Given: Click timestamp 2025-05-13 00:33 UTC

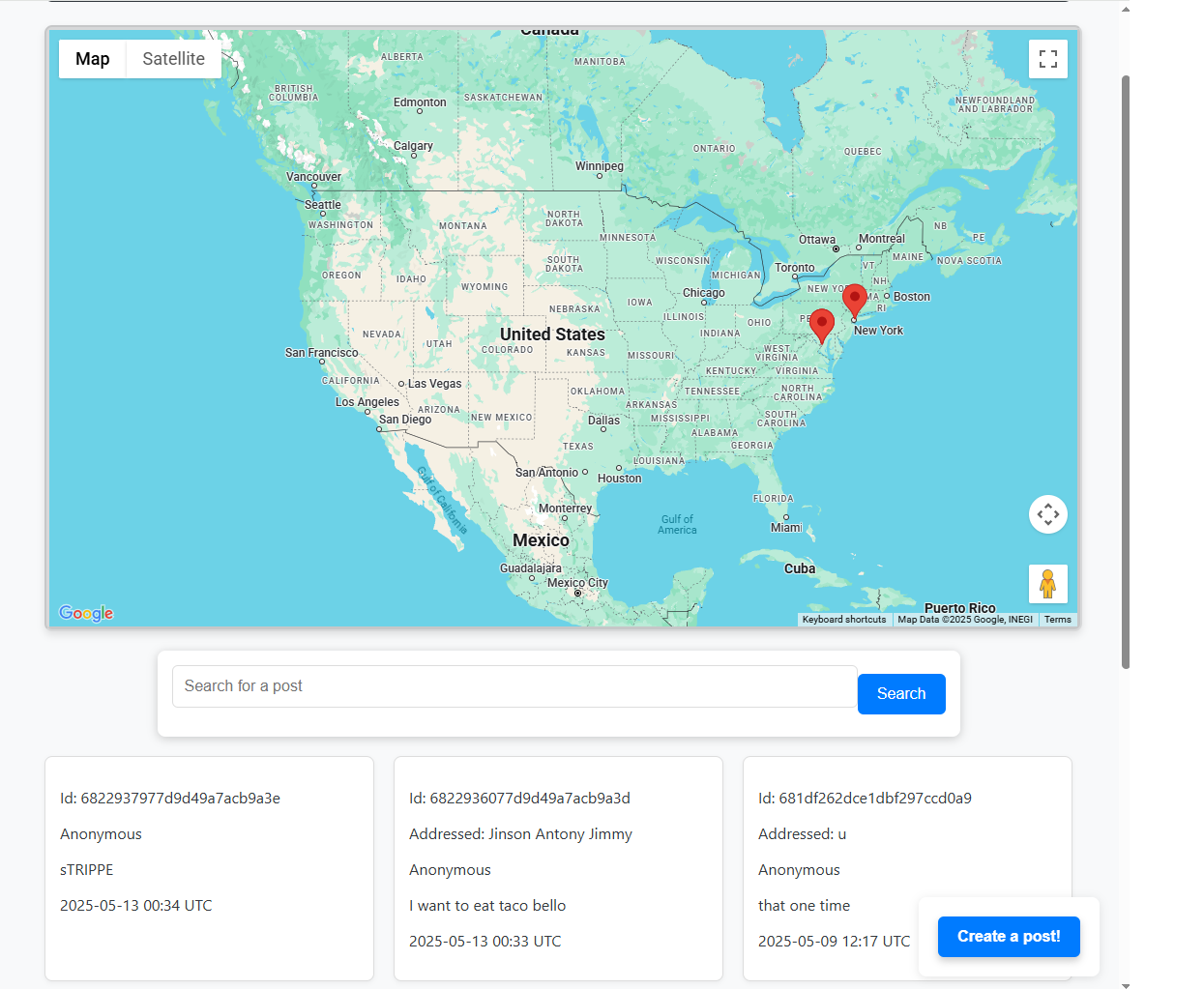Looking at the screenshot, I should pos(485,942).
